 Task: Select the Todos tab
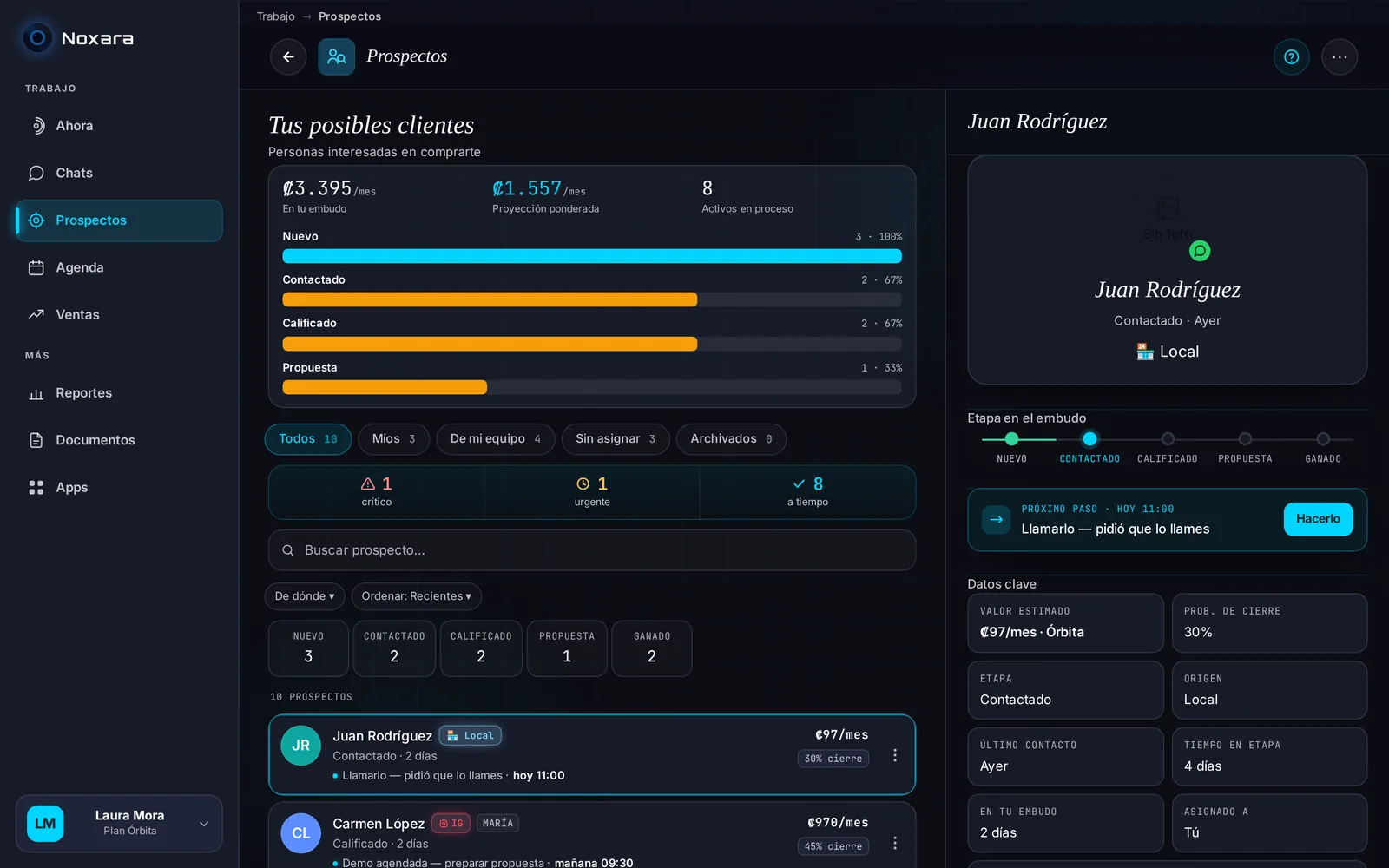308,439
